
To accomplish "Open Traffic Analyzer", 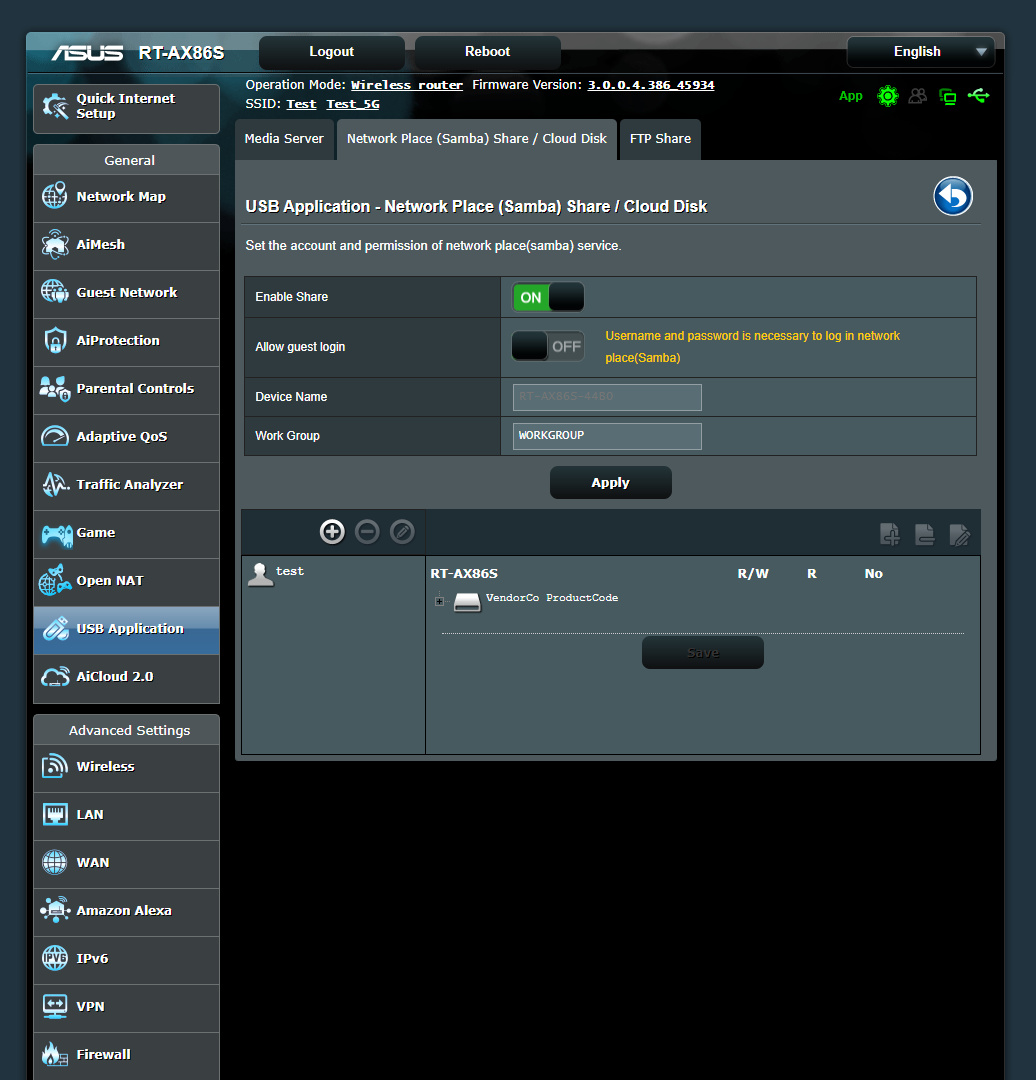I will (x=126, y=486).
